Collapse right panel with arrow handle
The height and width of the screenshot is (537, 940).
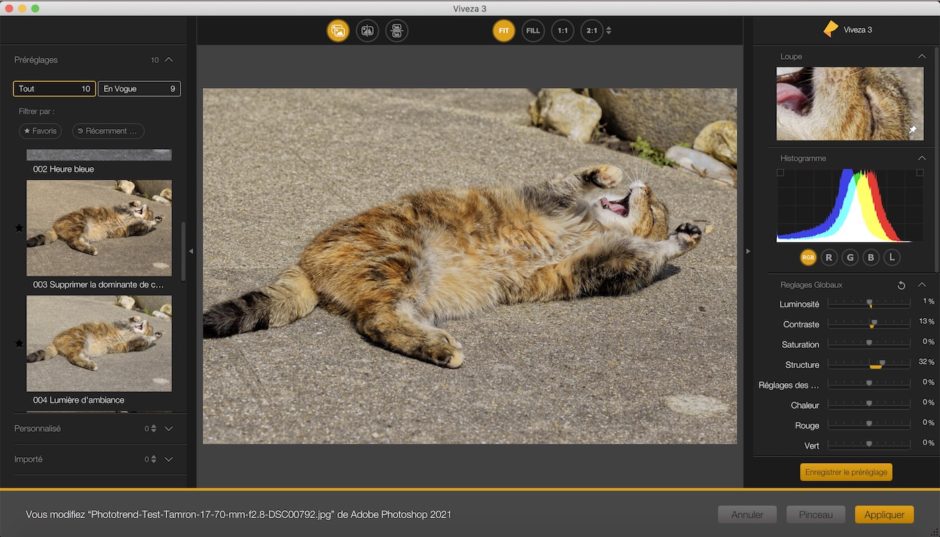[x=748, y=251]
